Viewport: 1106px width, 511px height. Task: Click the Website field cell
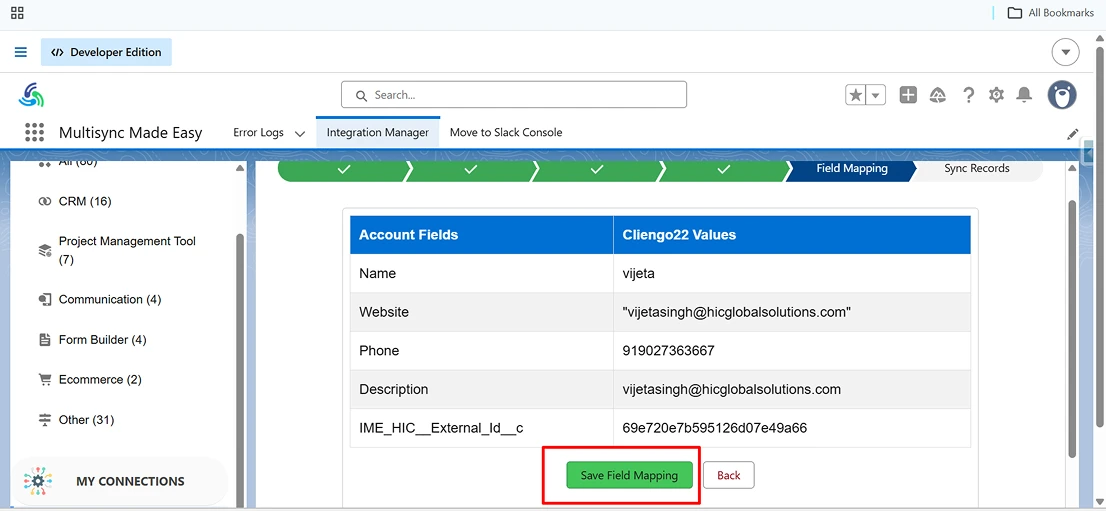pyautogui.click(x=482, y=312)
